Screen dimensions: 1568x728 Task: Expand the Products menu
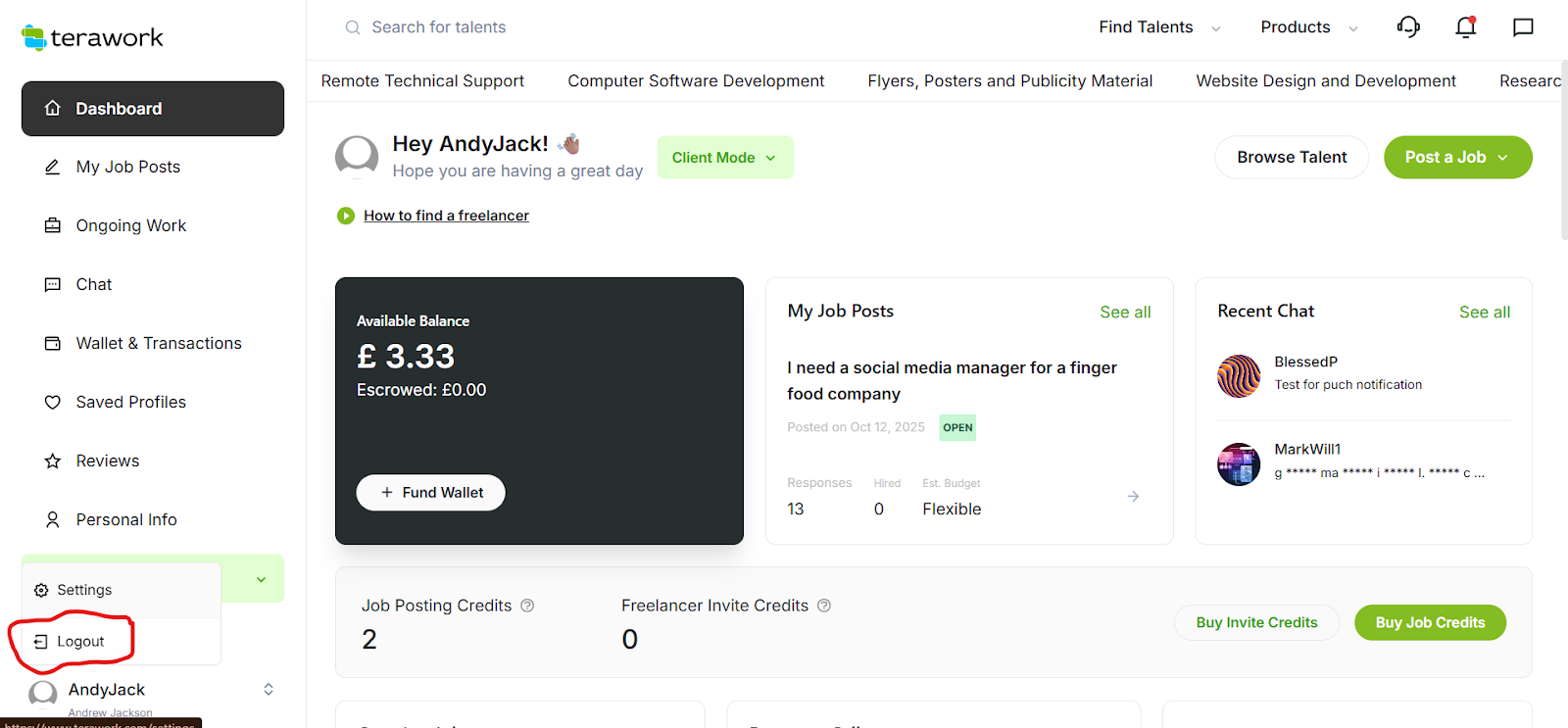1308,27
